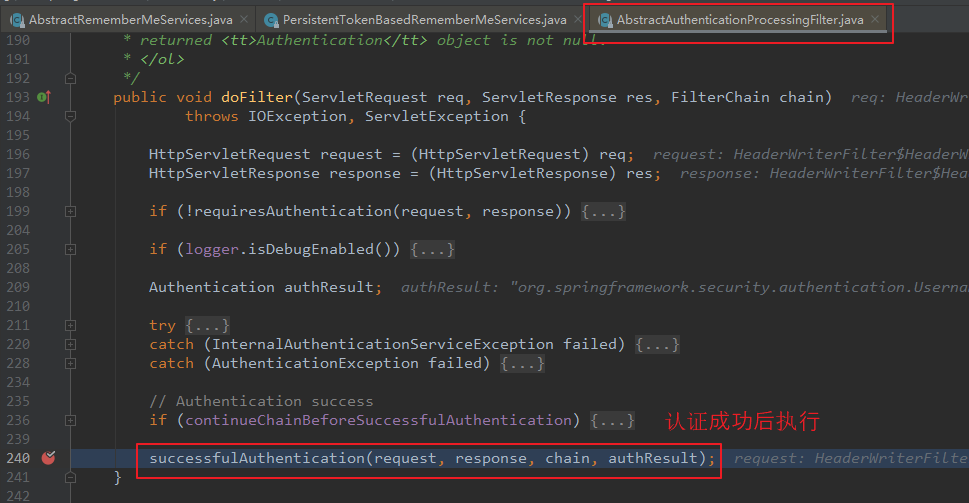The height and width of the screenshot is (503, 969).
Task: Click the logger field on line 205
Action: click(x=212, y=250)
